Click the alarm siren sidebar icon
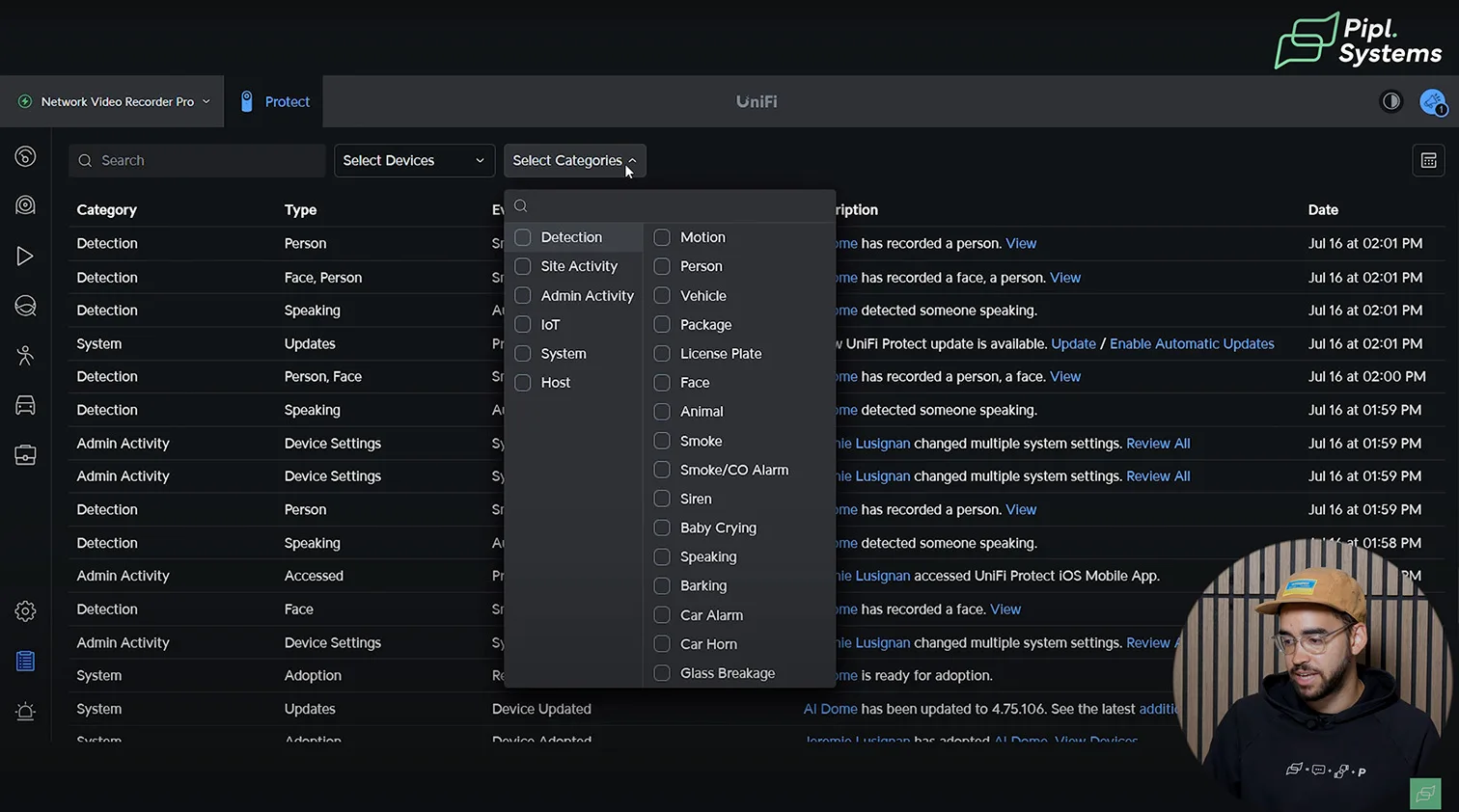 click(26, 712)
